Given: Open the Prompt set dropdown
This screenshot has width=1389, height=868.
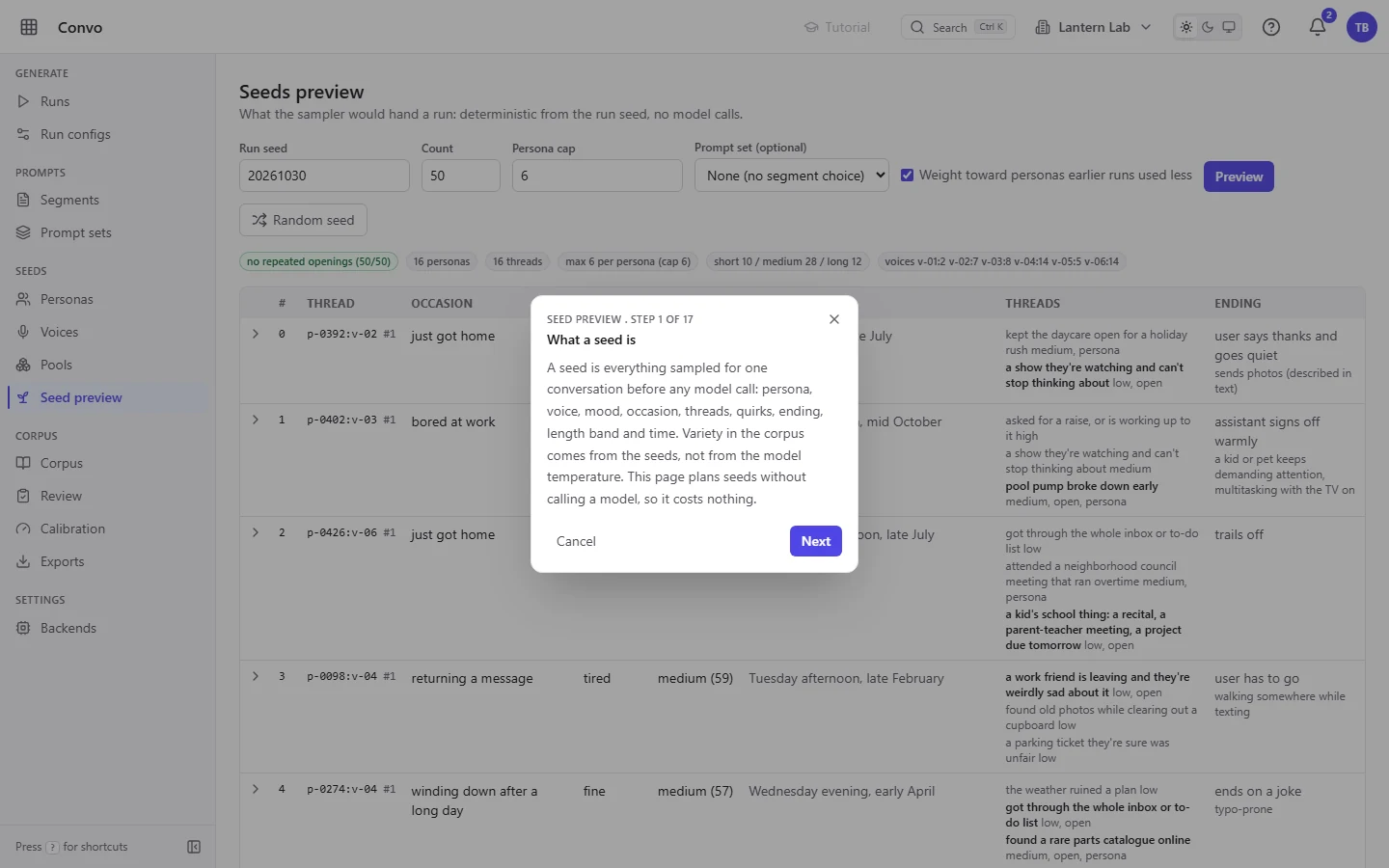Looking at the screenshot, I should pos(792,176).
